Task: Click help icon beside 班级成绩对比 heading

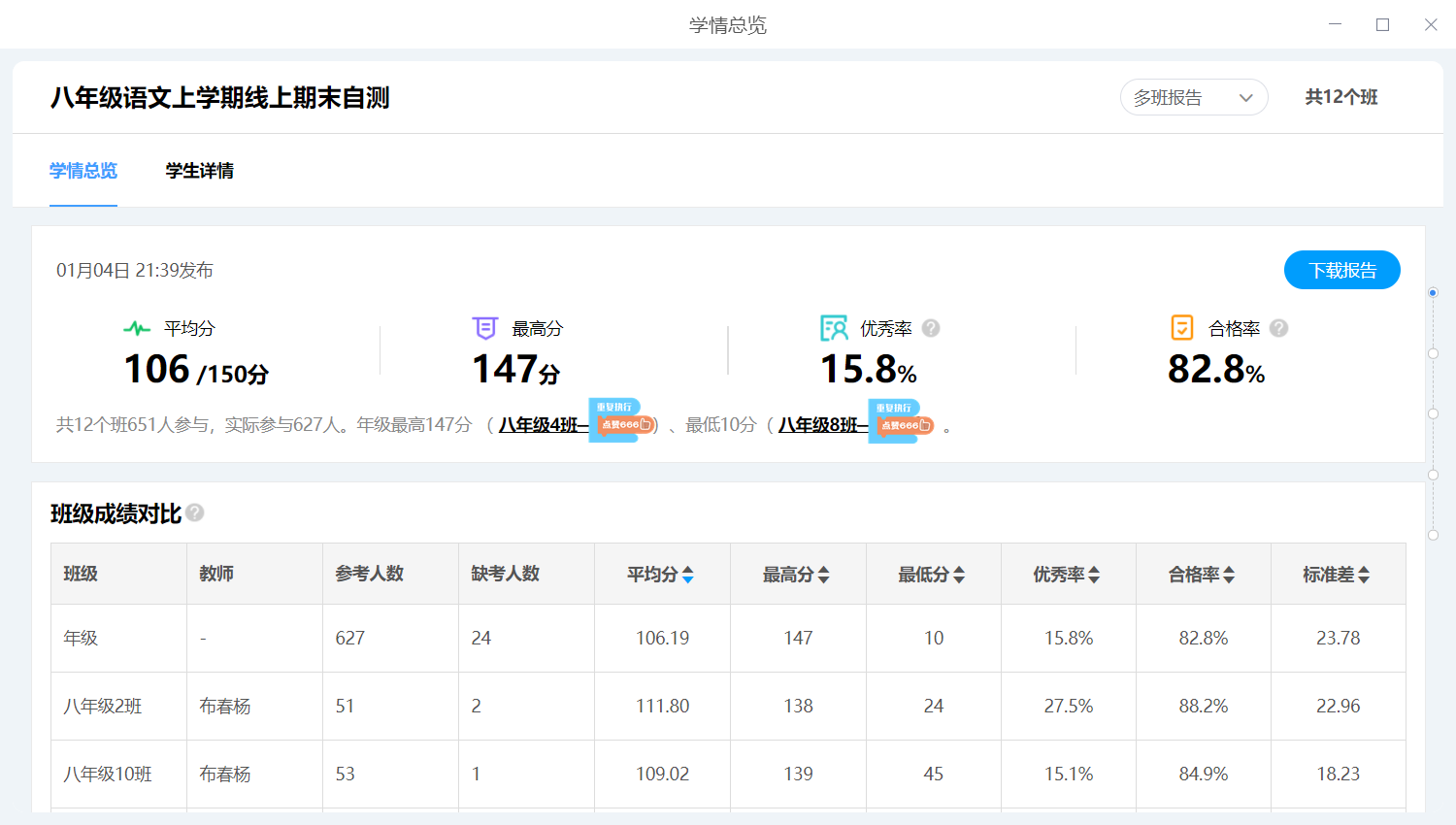Action: (195, 512)
